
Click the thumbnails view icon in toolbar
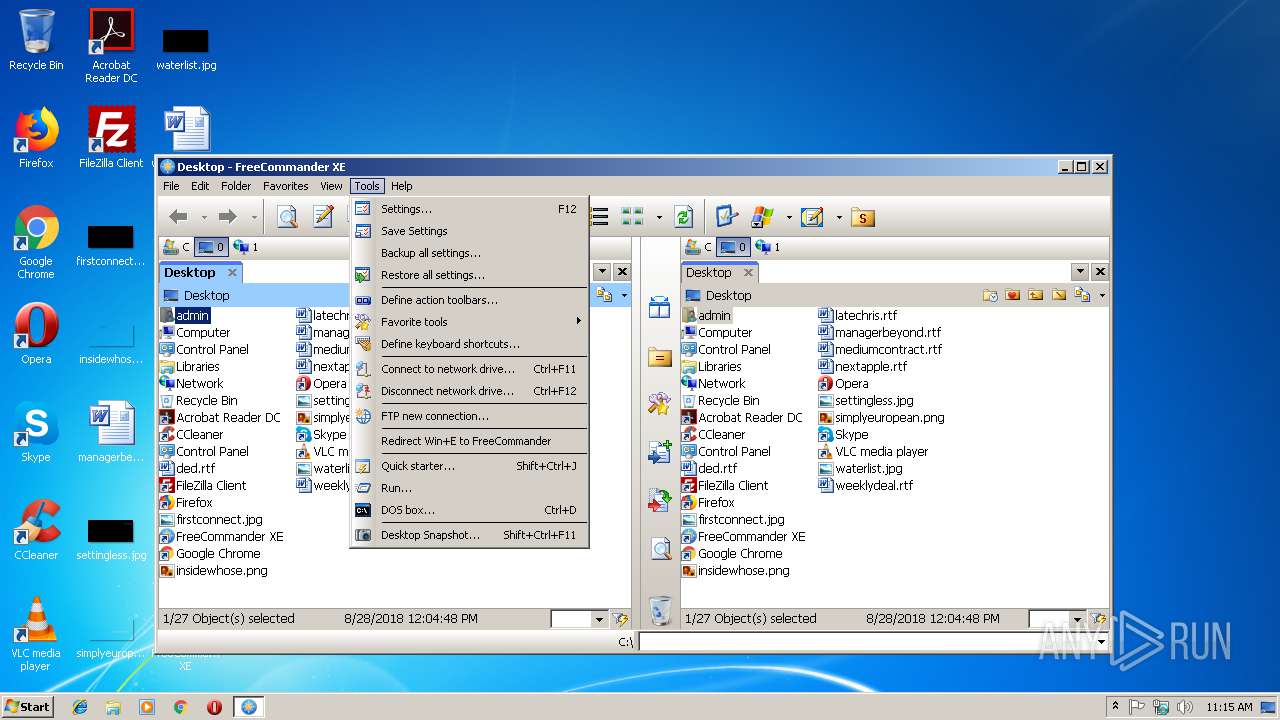point(632,217)
